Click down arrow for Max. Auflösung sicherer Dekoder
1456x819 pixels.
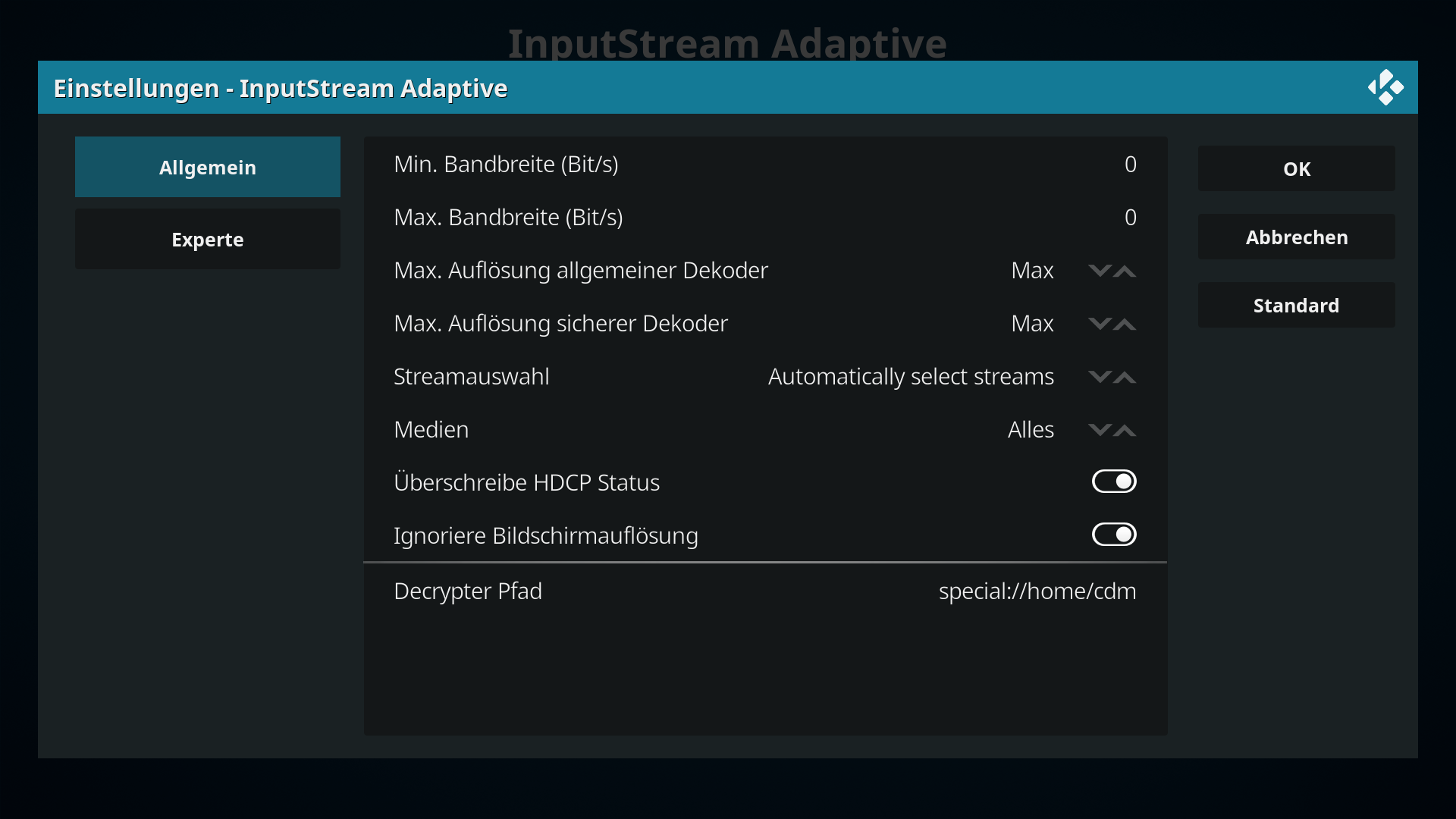(x=1100, y=324)
